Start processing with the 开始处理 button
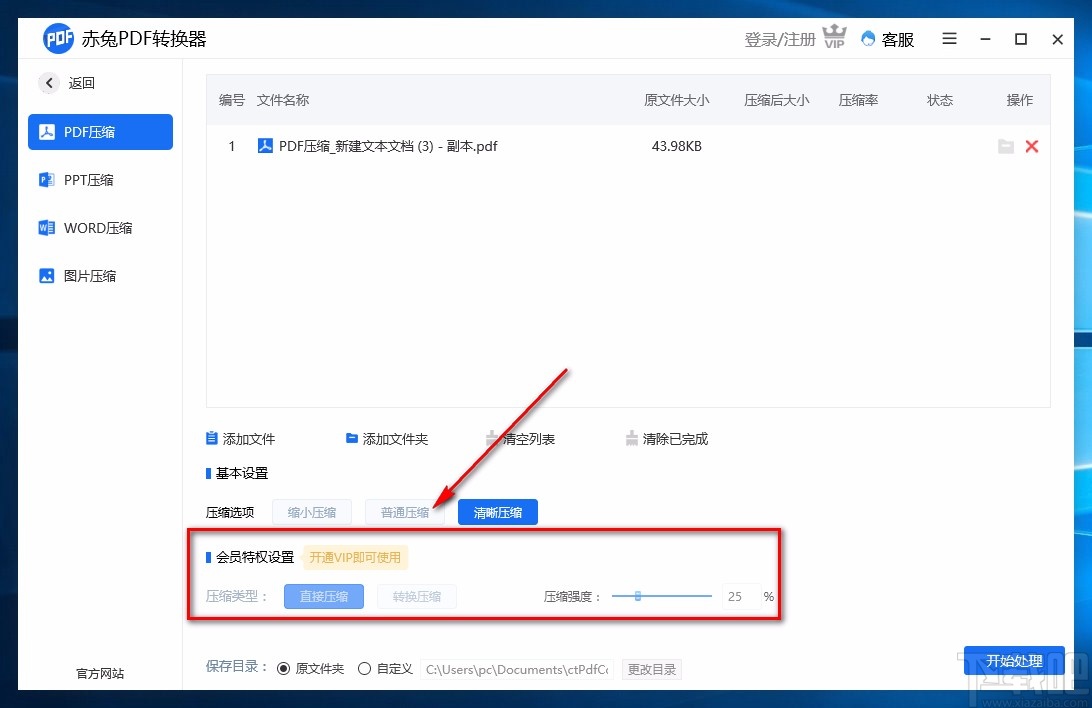Screen dimensions: 1092x708 click(1014, 661)
